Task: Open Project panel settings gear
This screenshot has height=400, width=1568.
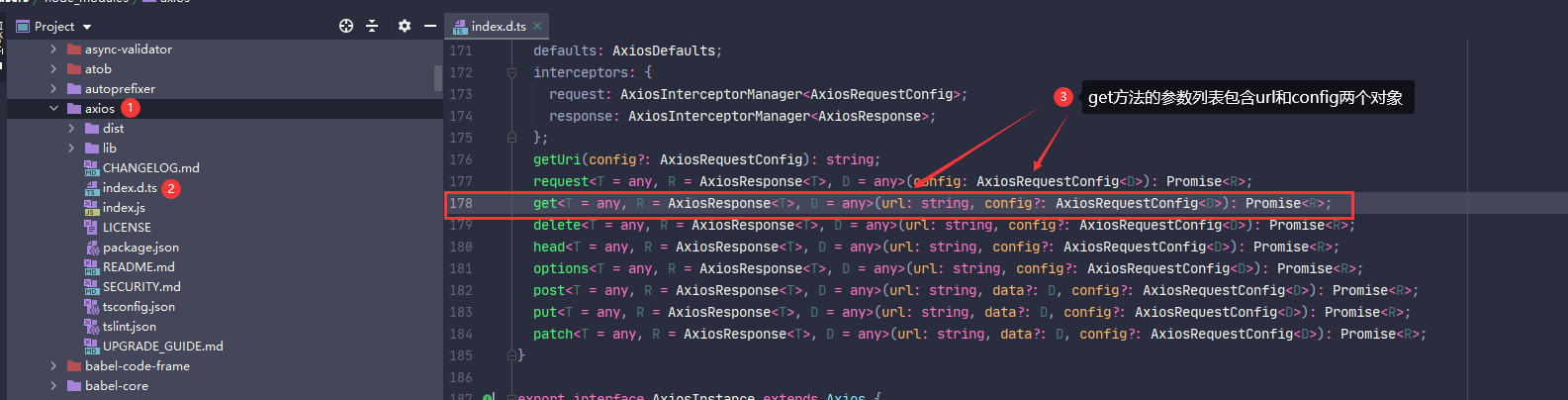Action: click(x=404, y=26)
